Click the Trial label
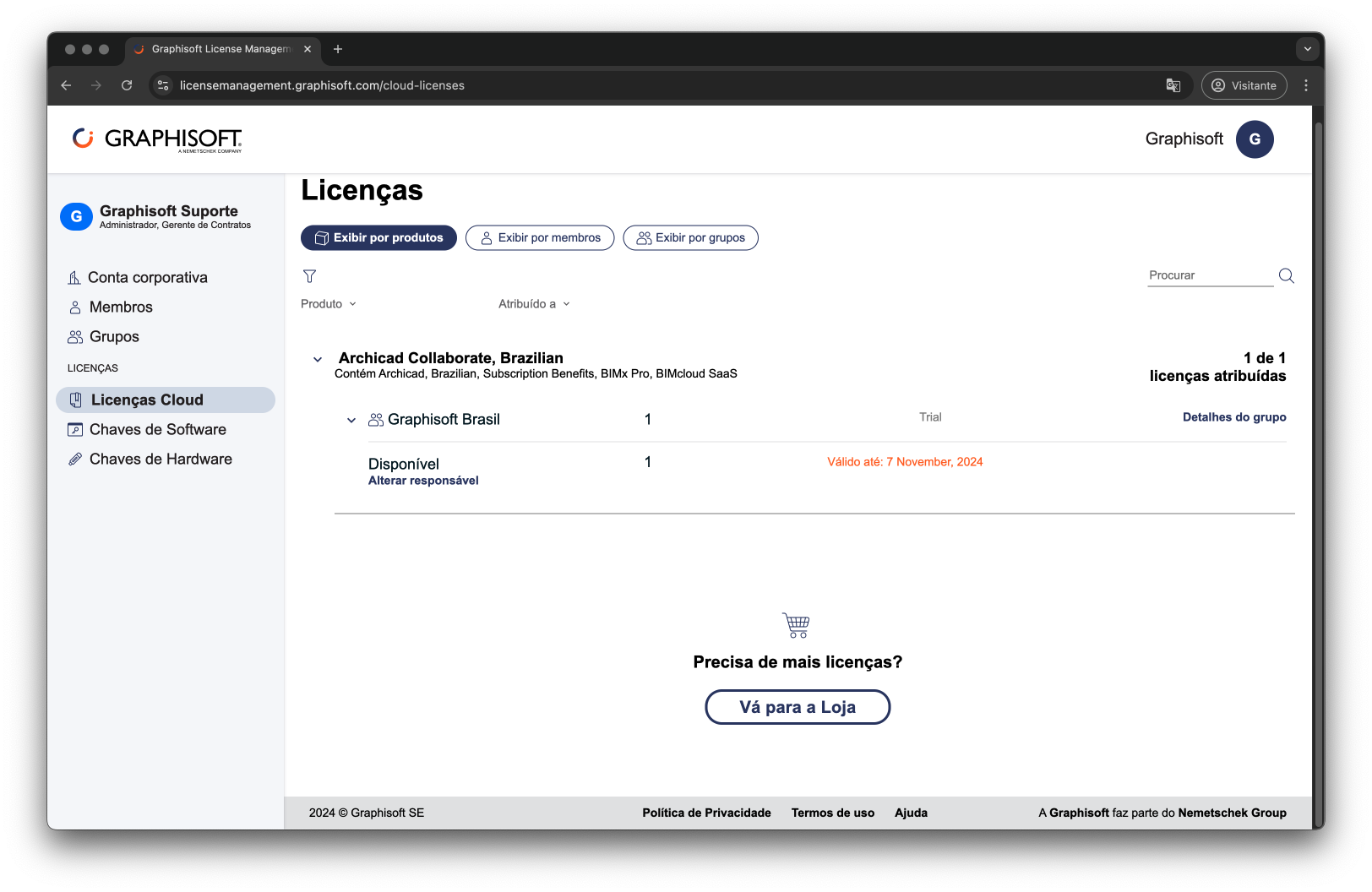 (930, 417)
